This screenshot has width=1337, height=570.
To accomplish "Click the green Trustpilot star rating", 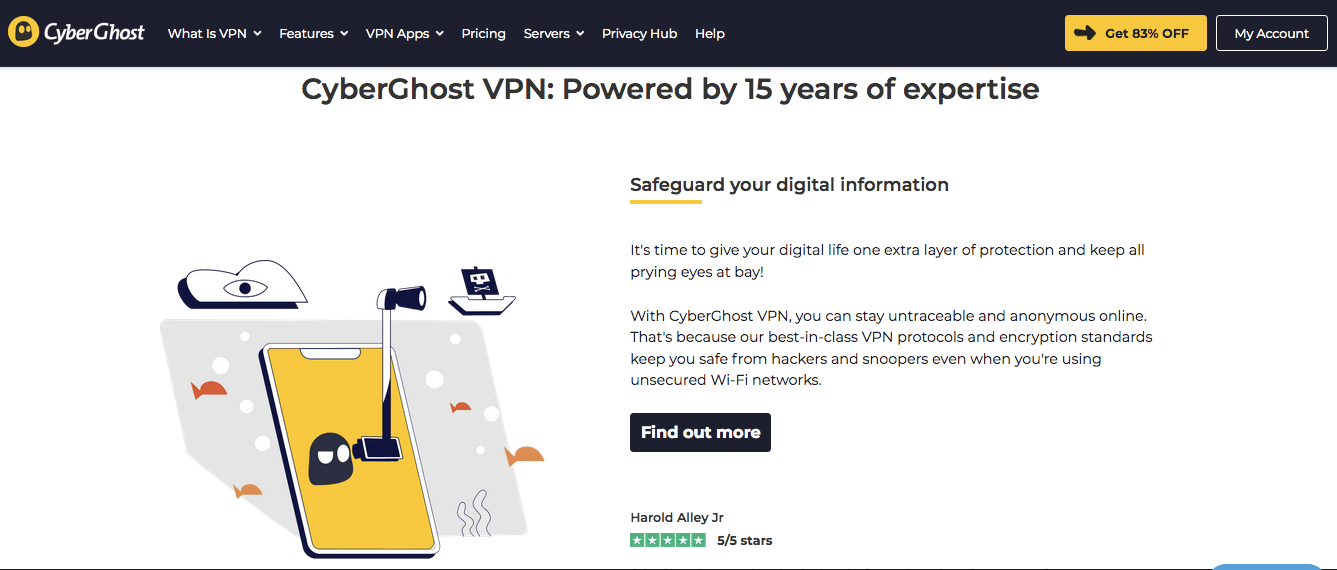I will (667, 540).
